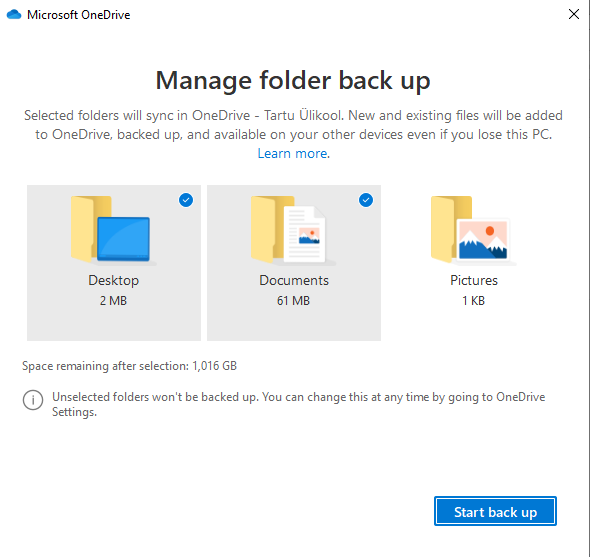
Task: Click the Manage folder back up heading
Action: [x=293, y=80]
